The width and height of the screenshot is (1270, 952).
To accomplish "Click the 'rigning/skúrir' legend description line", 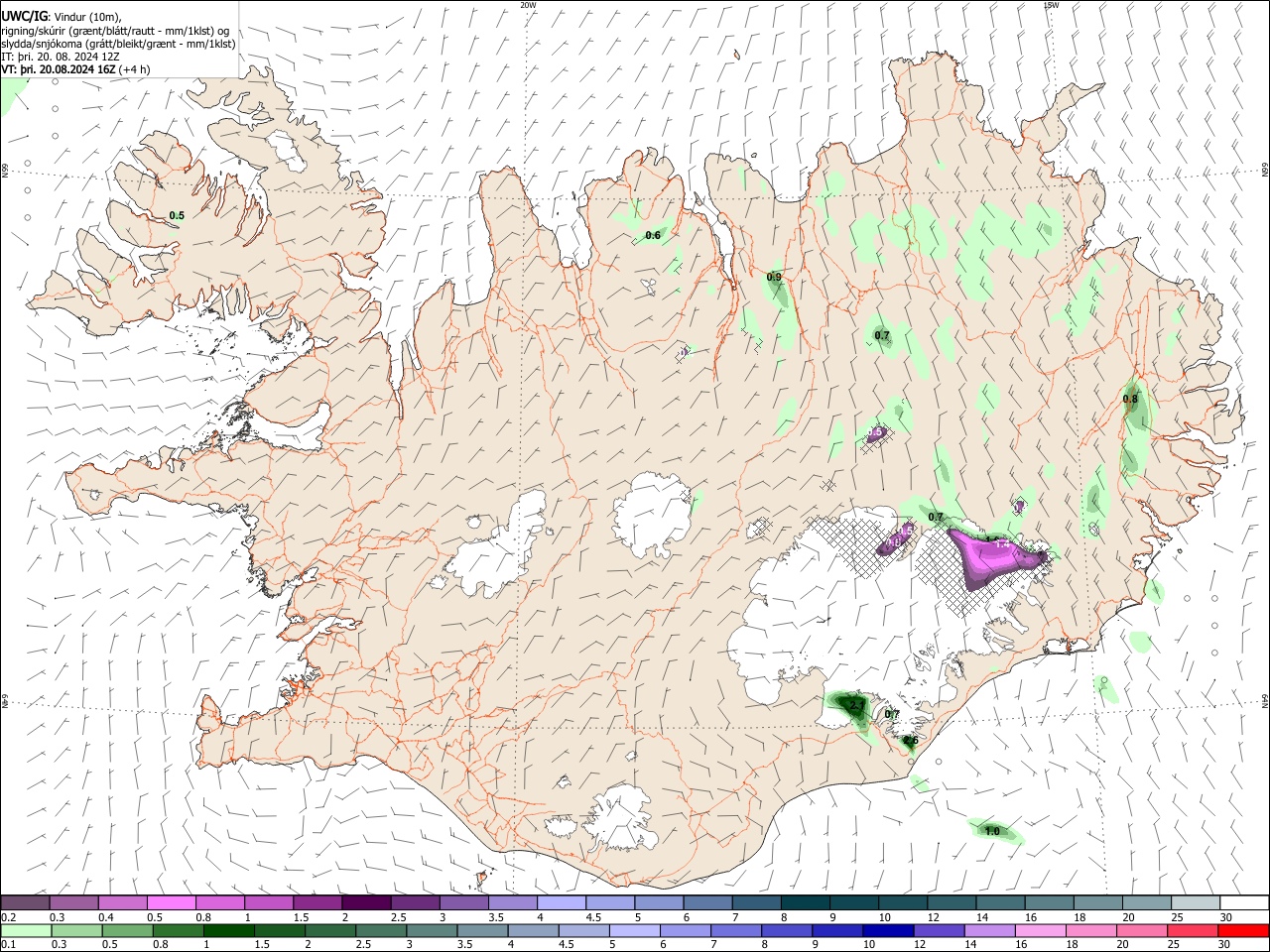I will [115, 30].
